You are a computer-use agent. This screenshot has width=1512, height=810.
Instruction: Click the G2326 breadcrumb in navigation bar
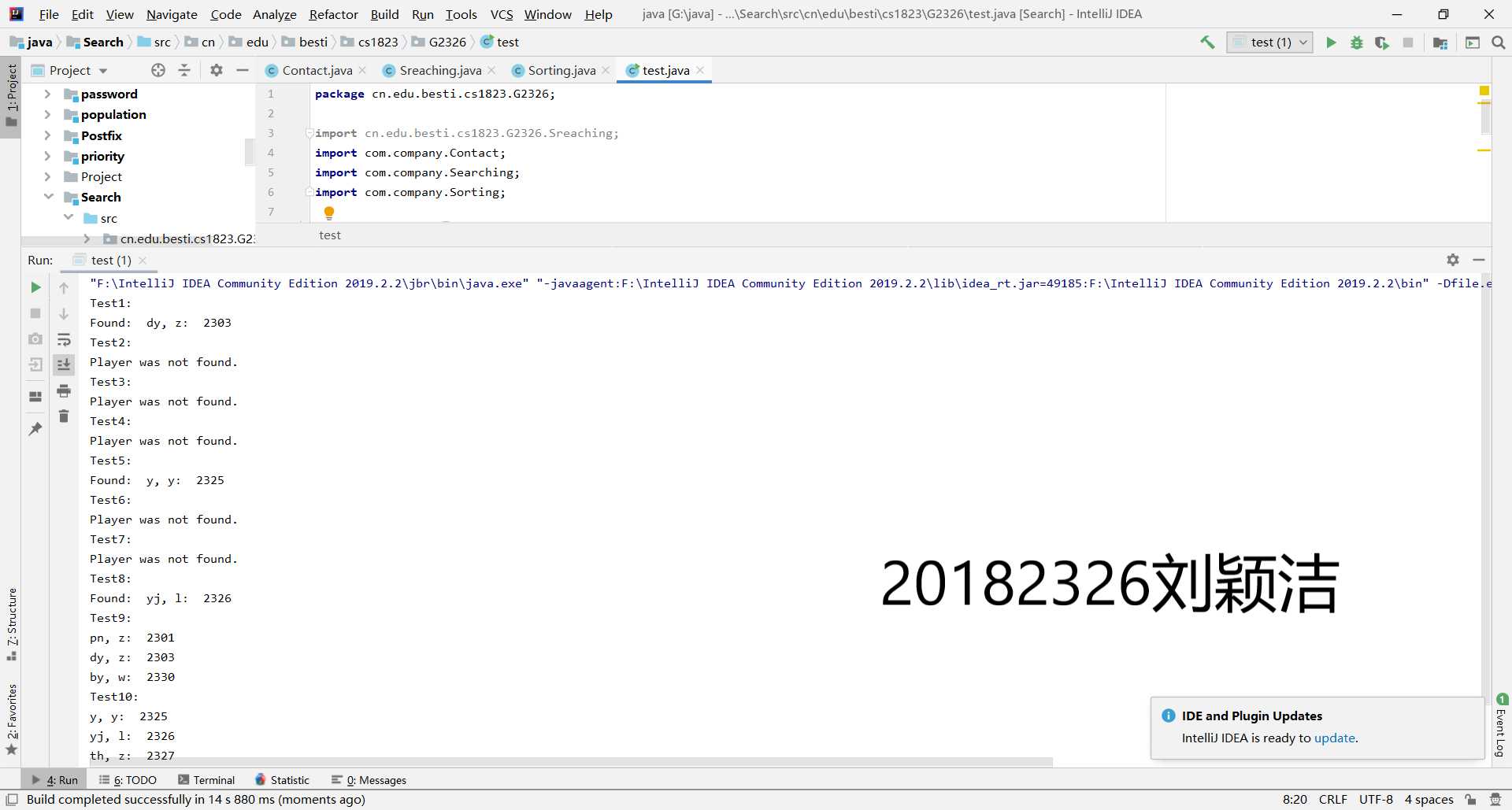(439, 43)
